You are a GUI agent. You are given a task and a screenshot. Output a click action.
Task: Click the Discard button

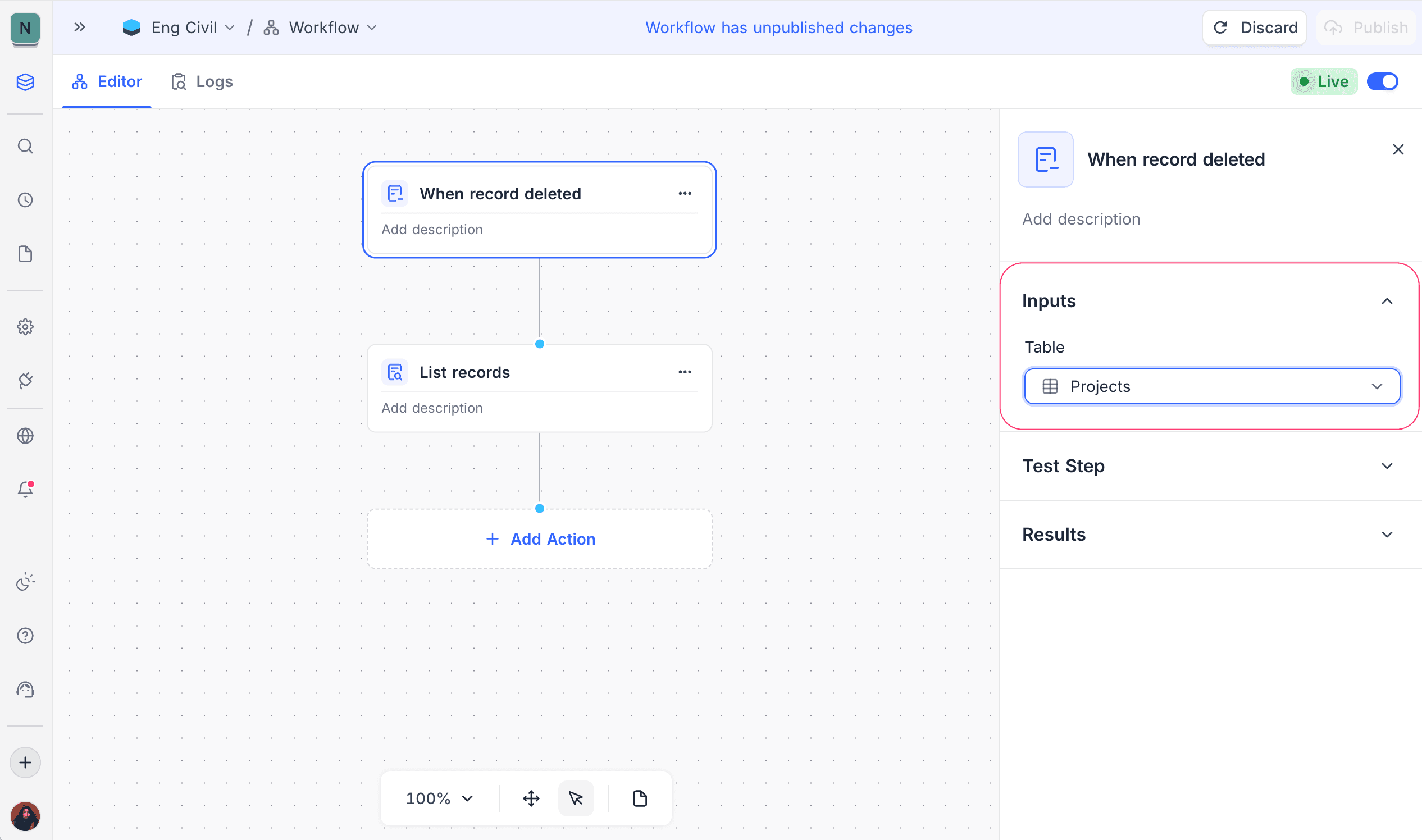click(1255, 26)
